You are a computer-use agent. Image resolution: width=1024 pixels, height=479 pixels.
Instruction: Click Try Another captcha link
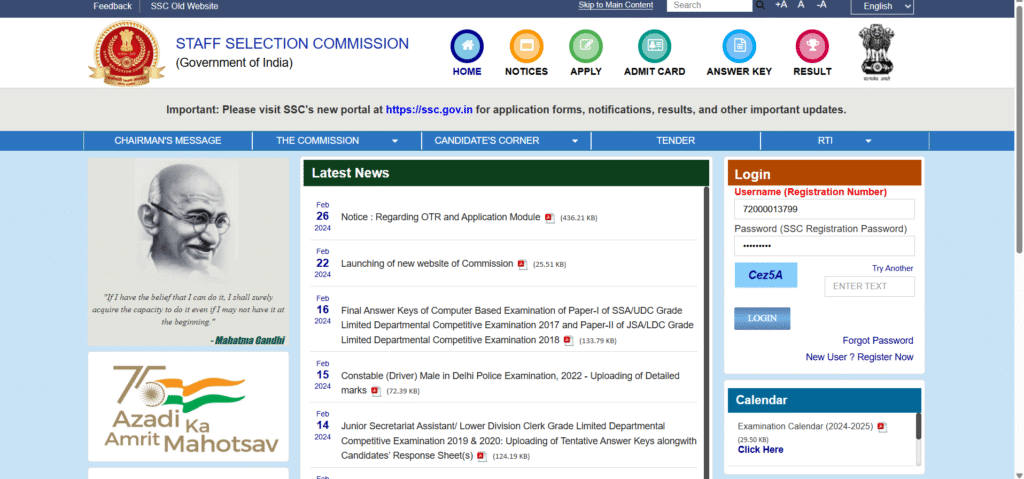tap(893, 269)
